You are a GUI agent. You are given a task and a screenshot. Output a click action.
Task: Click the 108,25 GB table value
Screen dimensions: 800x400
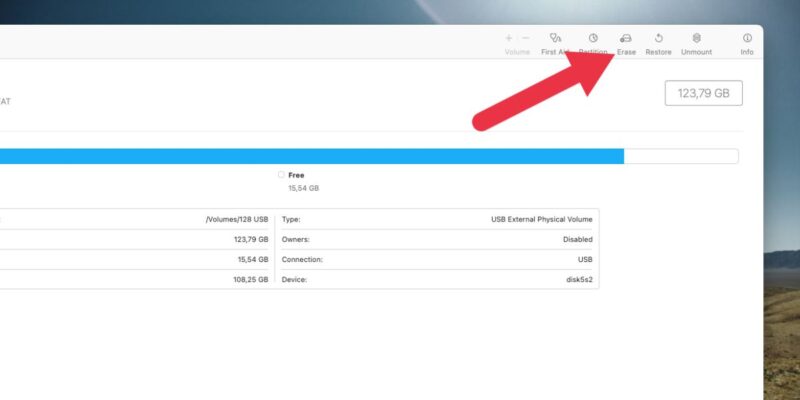click(251, 280)
